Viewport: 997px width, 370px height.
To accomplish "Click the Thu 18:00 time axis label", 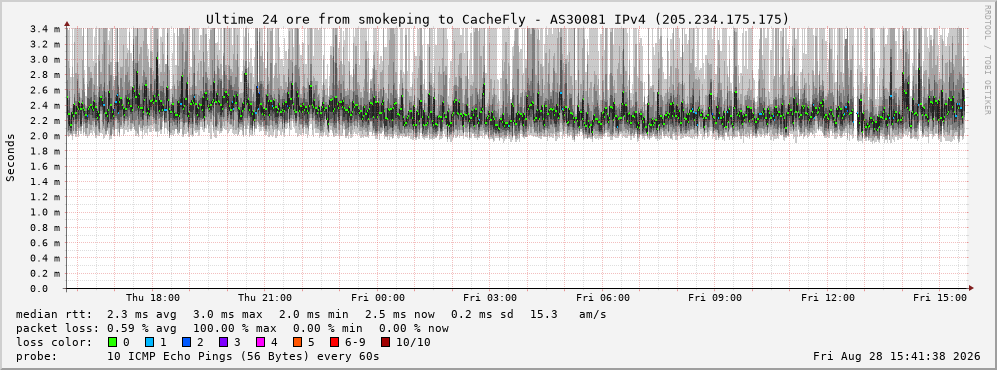I will pos(153,298).
